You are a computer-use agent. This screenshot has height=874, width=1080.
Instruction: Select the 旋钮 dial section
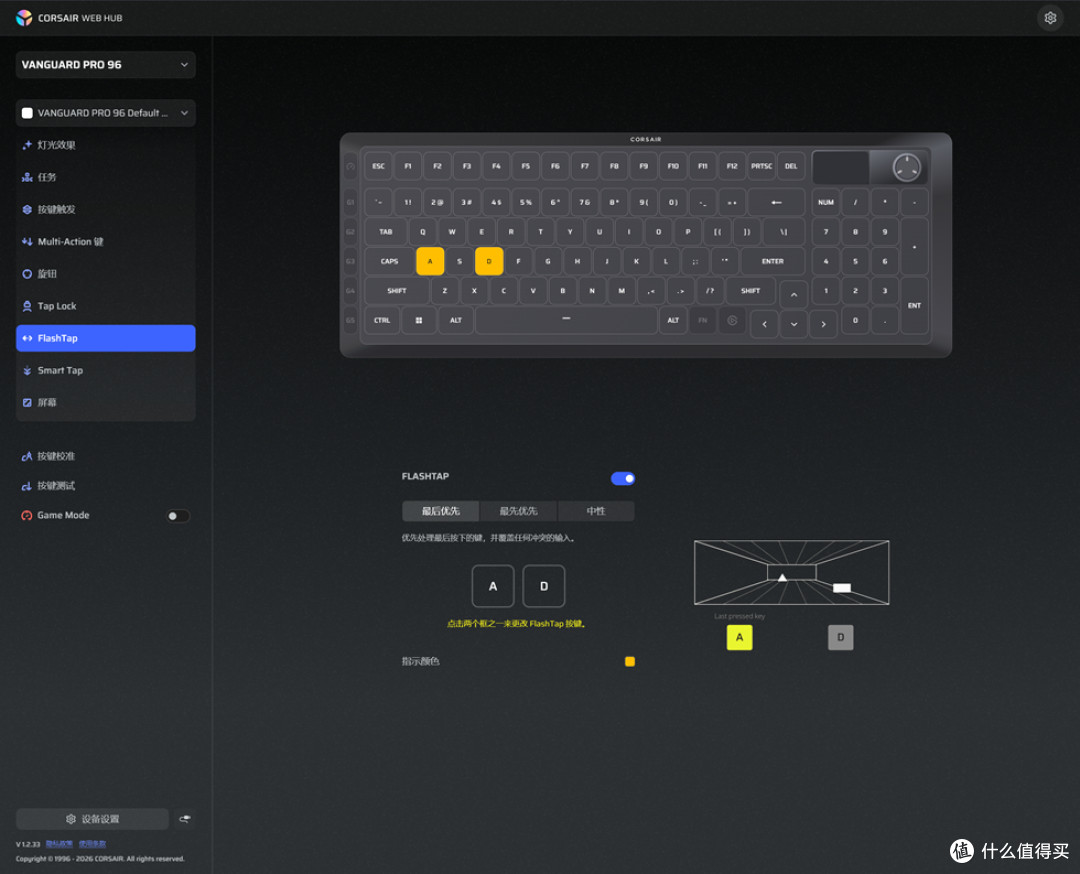[105, 273]
